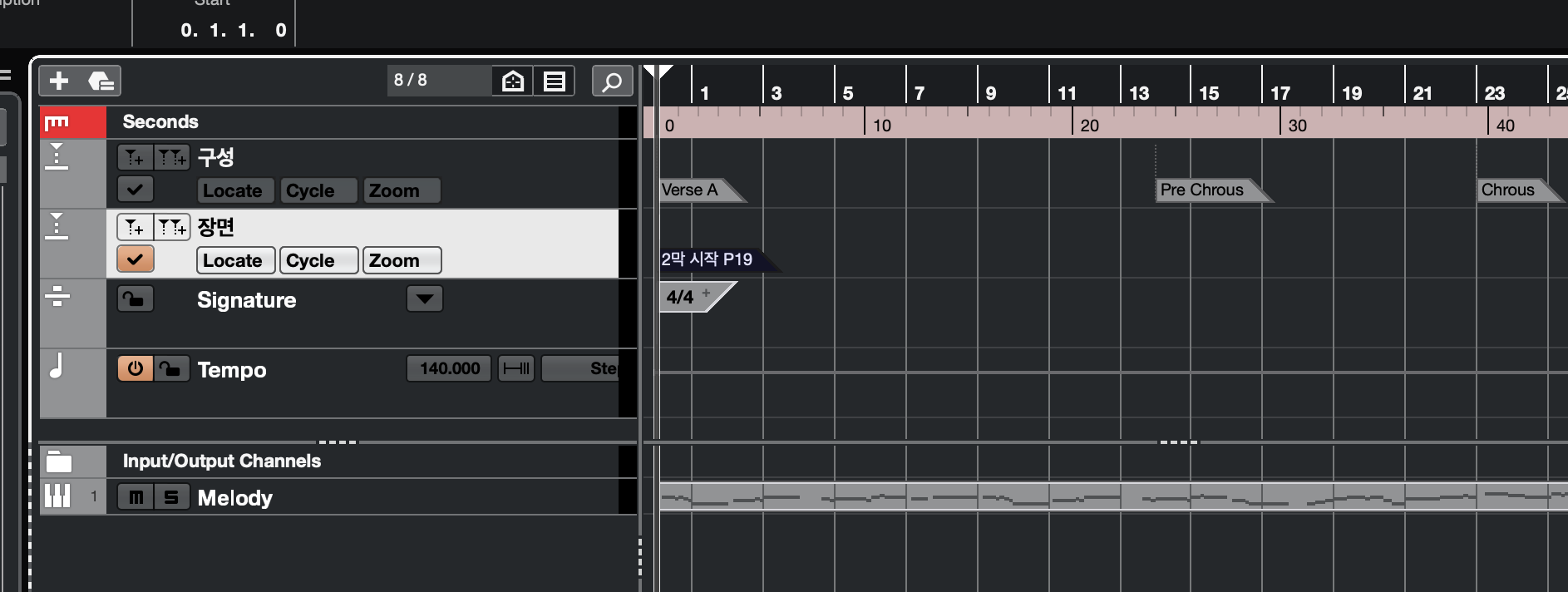
Task: Open the track list lines icon
Action: (555, 81)
